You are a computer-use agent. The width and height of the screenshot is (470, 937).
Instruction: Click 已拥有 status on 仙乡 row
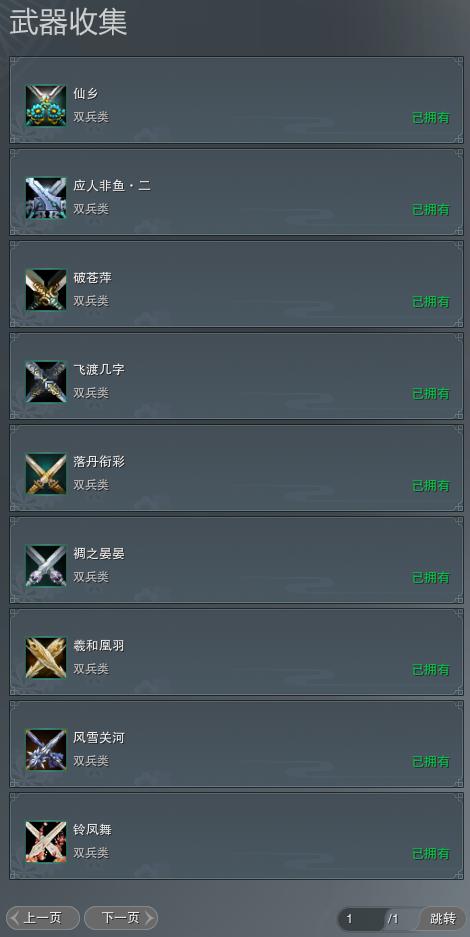click(x=431, y=118)
